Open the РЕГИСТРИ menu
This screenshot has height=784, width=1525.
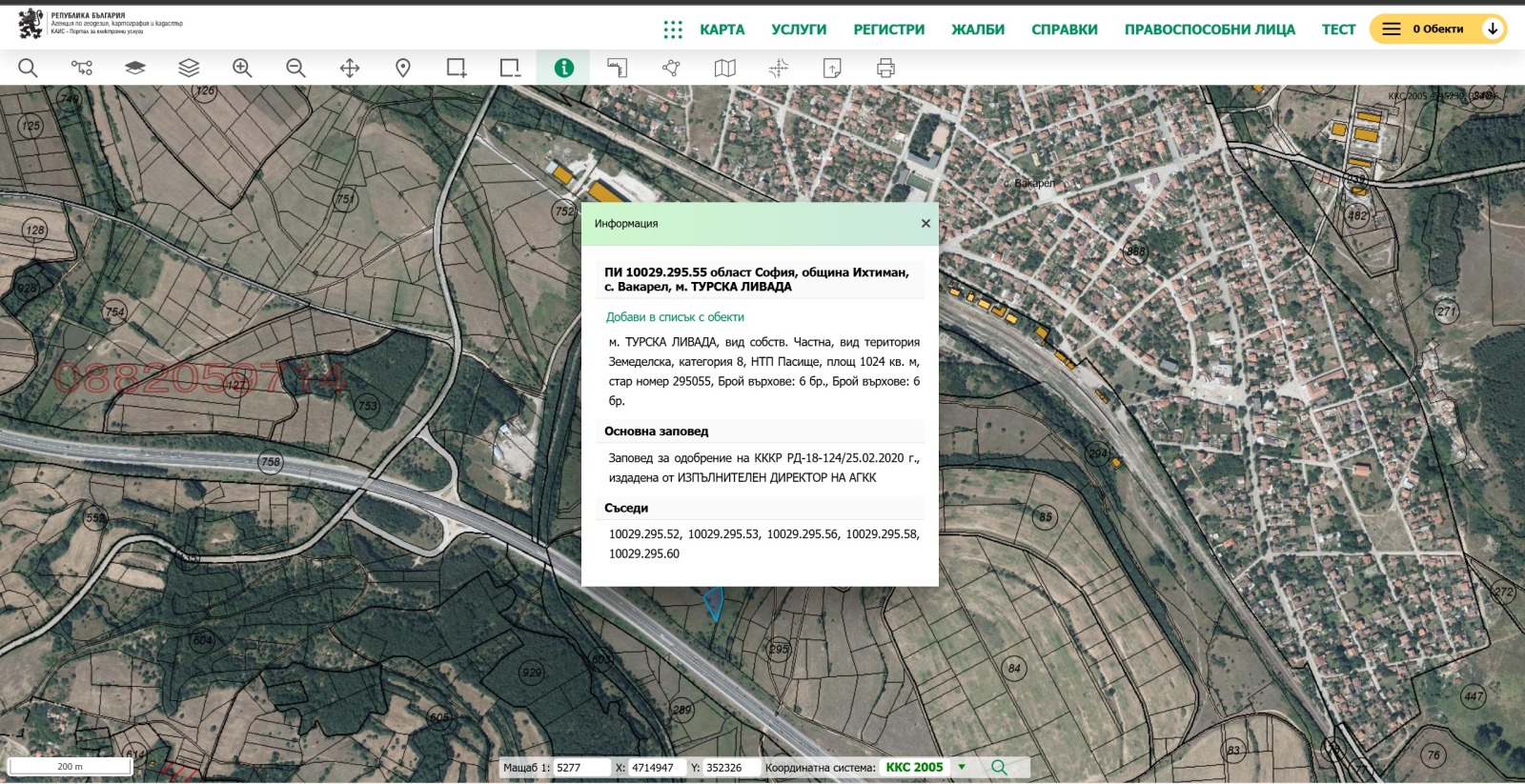(x=889, y=30)
